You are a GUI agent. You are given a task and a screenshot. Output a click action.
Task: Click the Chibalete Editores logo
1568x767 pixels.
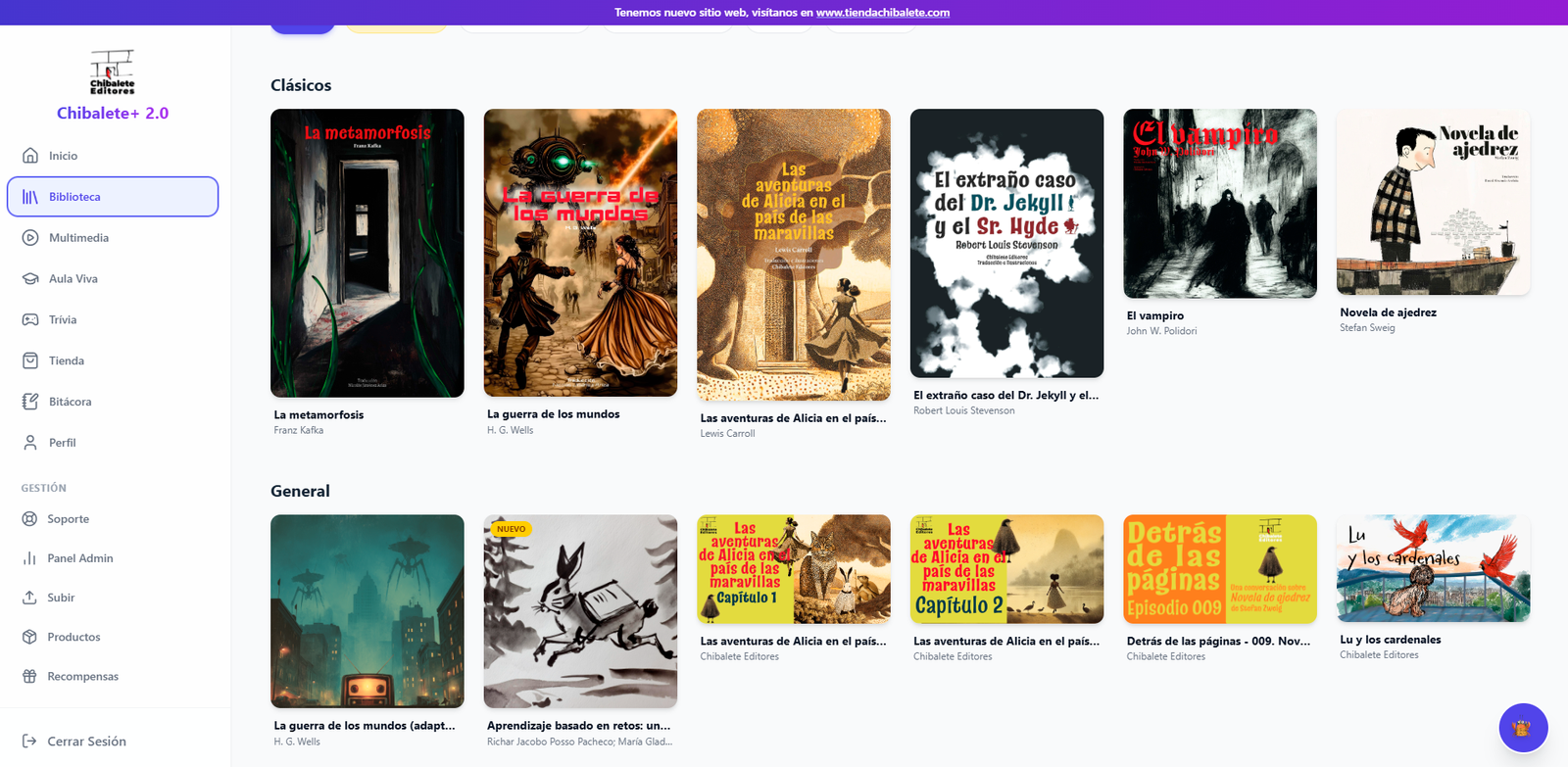pos(113,72)
